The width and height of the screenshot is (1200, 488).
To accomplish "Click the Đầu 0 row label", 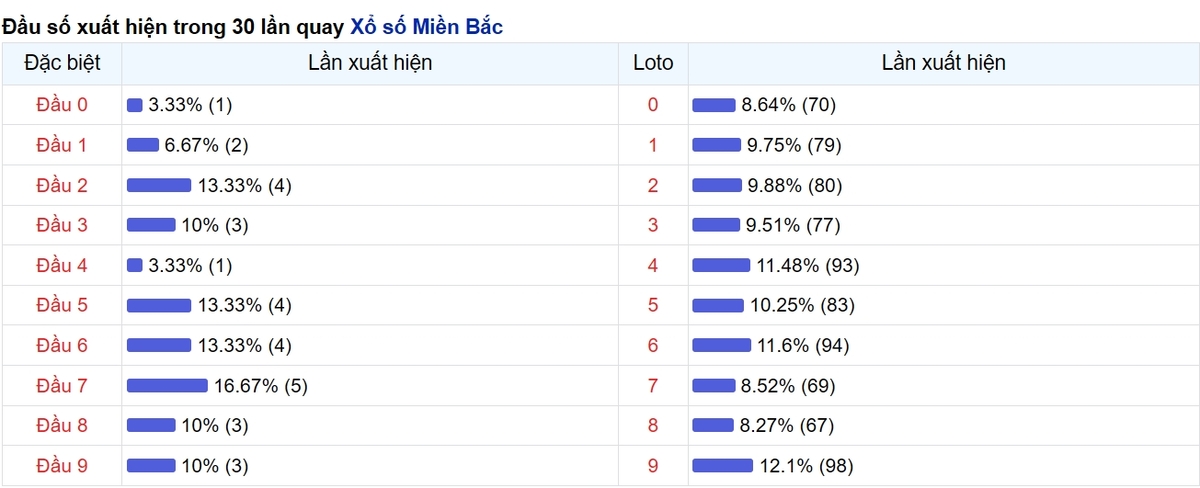I will 62,105.
